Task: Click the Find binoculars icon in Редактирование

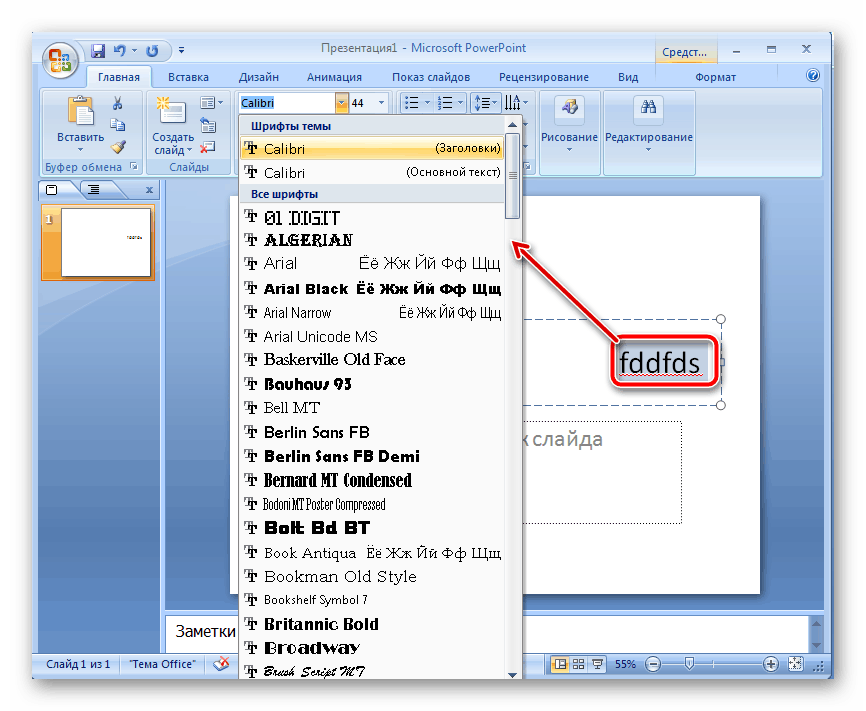Action: [x=648, y=108]
